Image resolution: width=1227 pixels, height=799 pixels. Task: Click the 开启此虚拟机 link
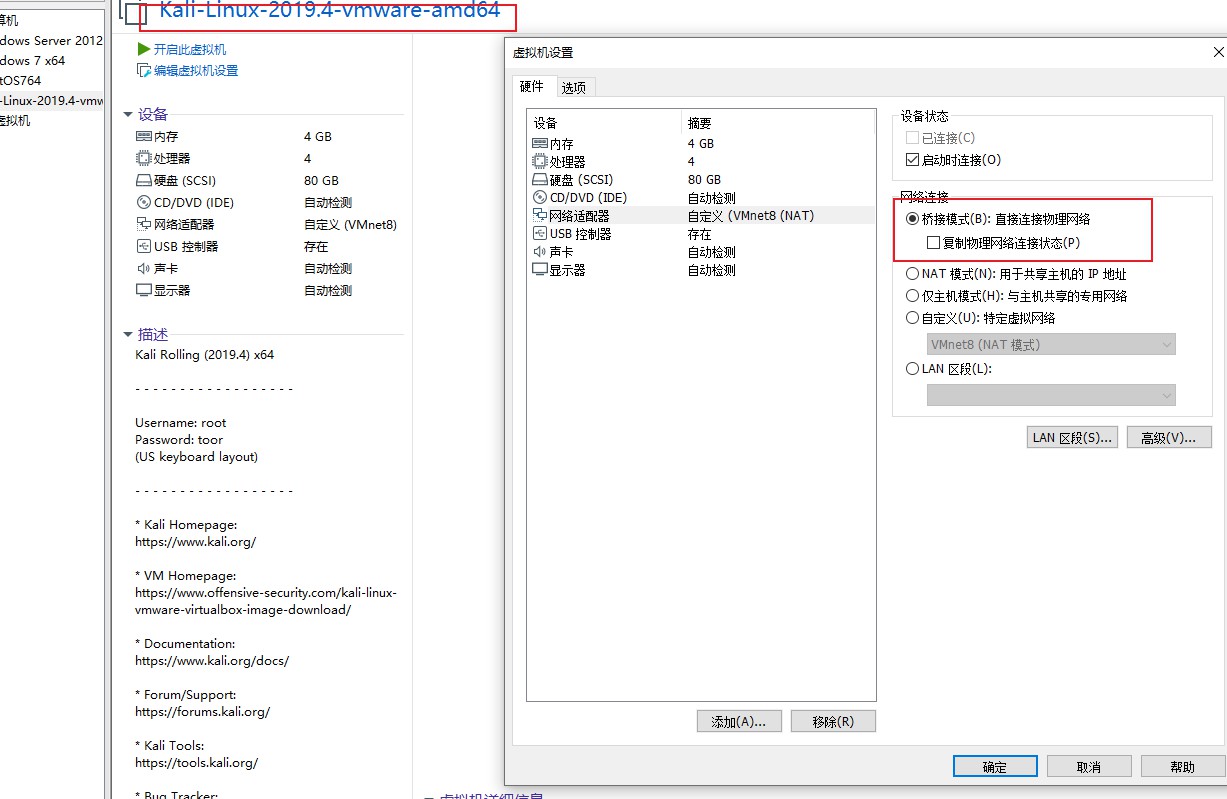click(190, 50)
